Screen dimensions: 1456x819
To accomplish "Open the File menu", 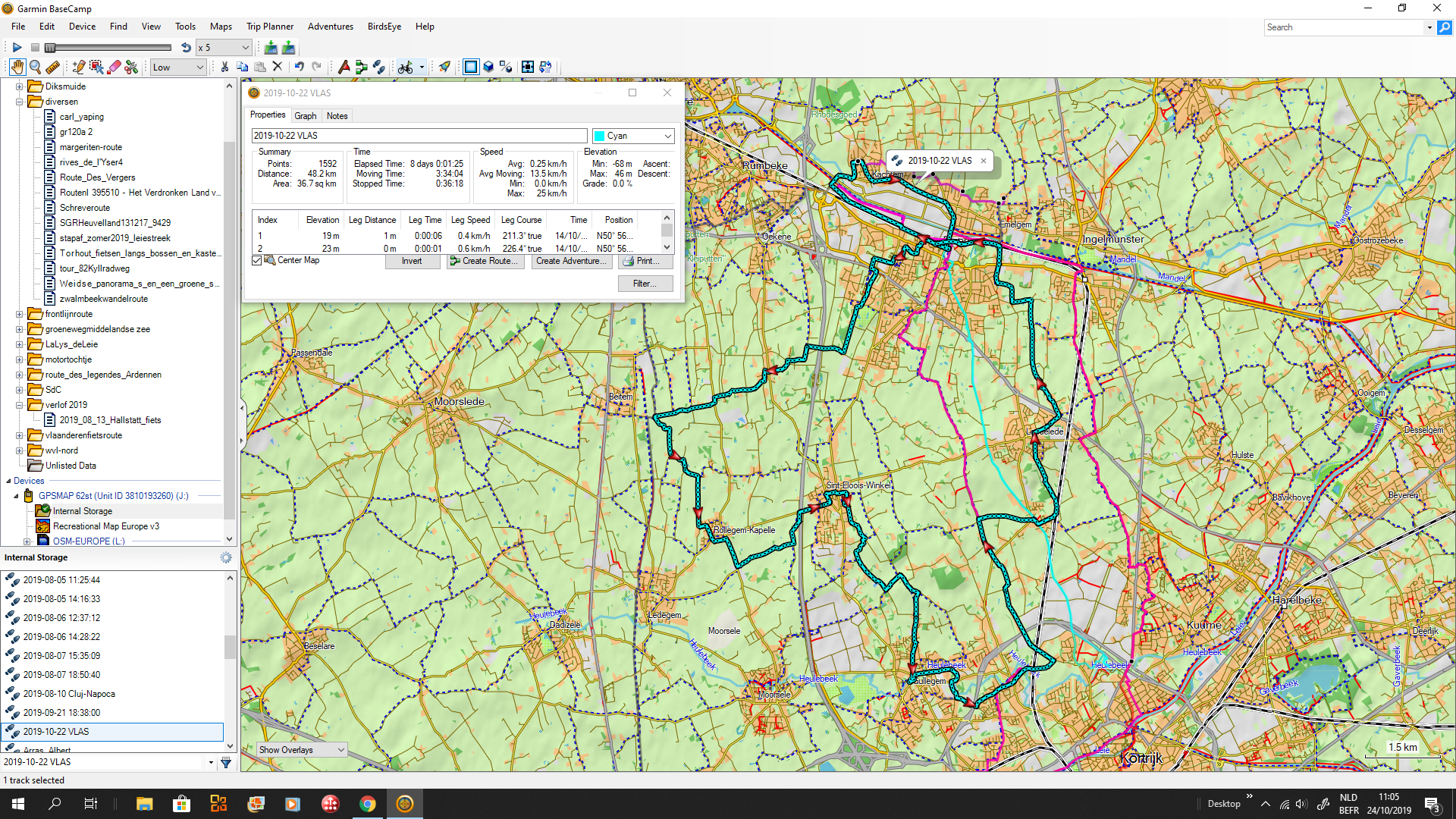I will click(x=18, y=27).
